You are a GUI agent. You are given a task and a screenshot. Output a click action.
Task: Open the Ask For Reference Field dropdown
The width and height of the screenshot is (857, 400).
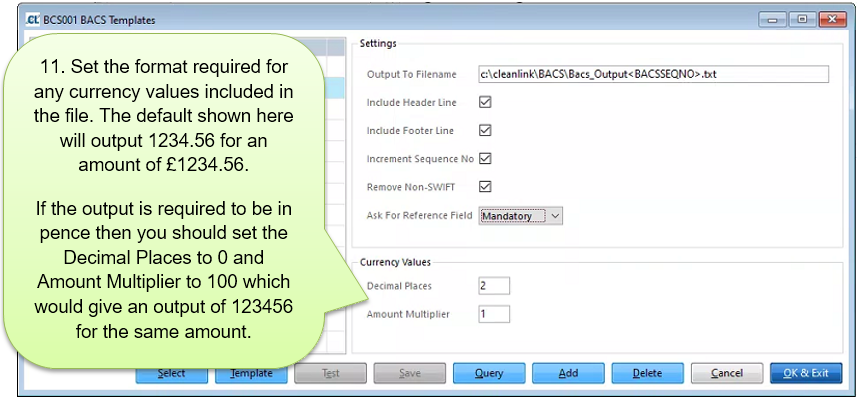[556, 215]
